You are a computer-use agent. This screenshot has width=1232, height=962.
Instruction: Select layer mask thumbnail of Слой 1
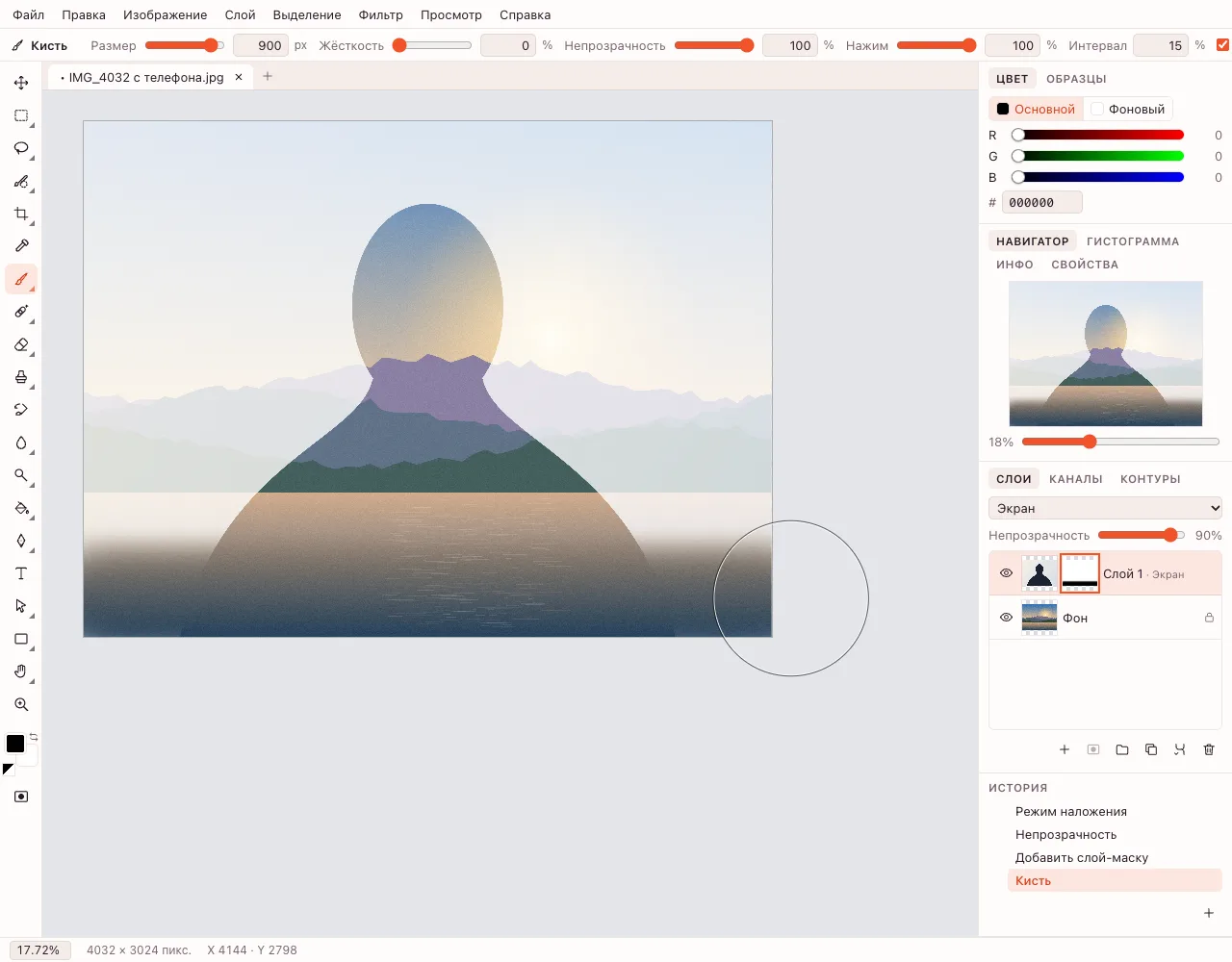(x=1080, y=573)
